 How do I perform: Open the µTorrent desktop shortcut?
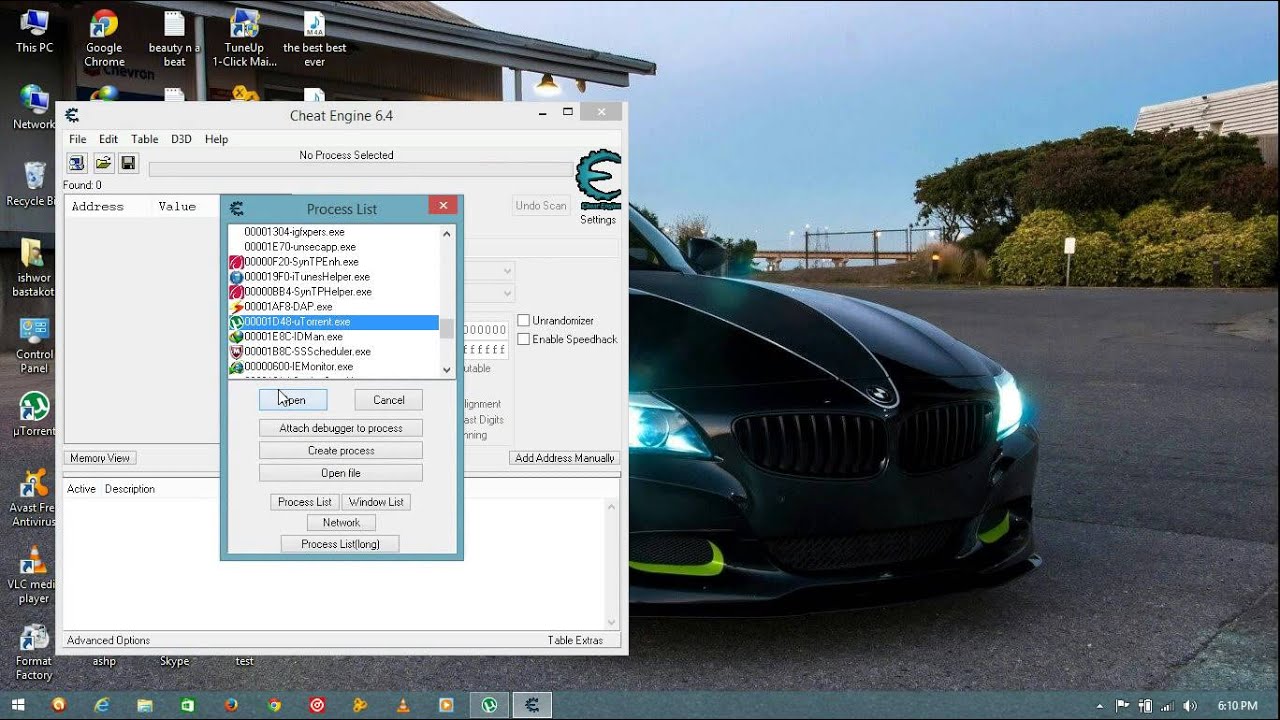[34, 414]
